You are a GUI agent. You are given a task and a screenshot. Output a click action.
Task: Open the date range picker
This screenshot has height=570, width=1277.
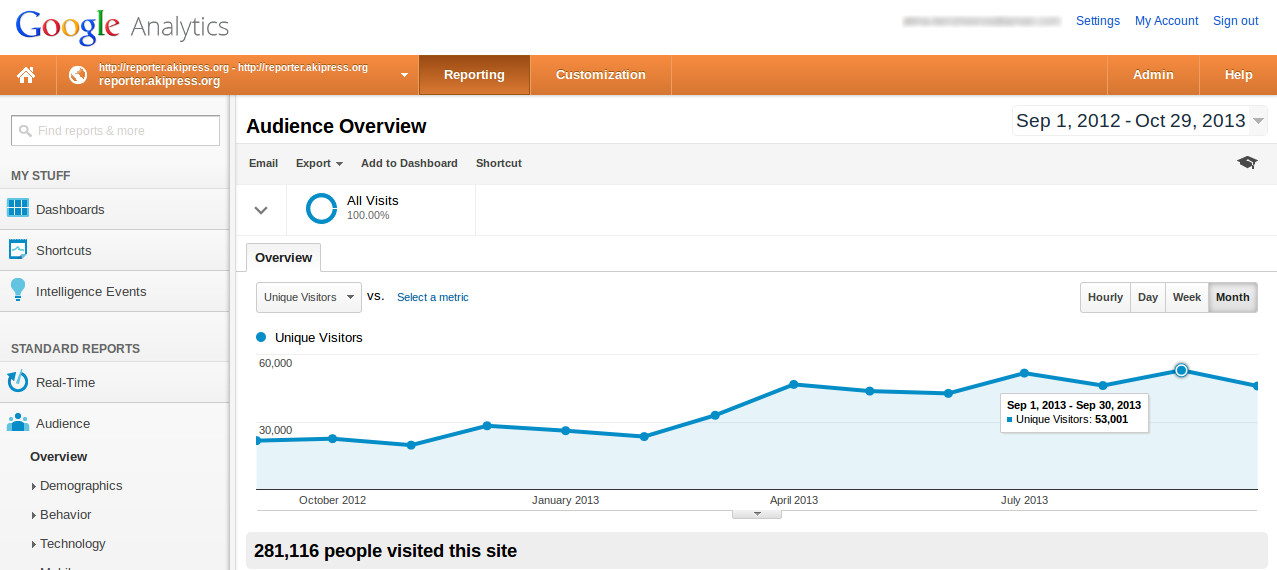point(1140,121)
